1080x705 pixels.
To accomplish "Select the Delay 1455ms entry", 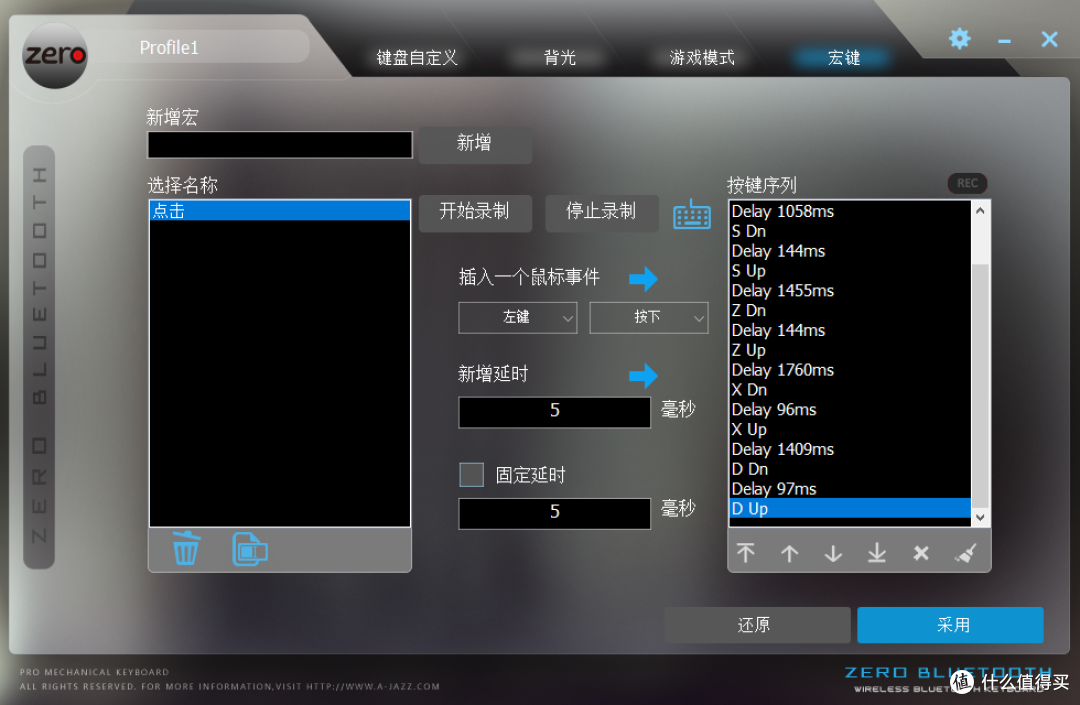I will tap(850, 291).
